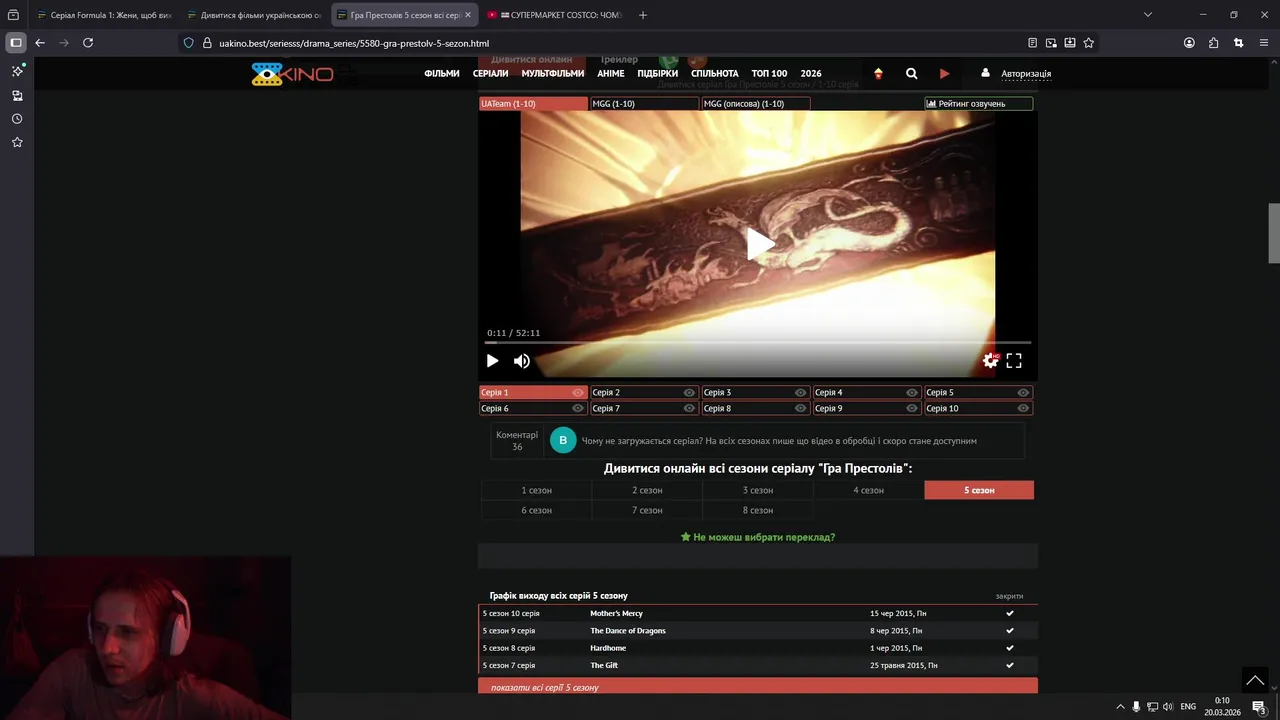Toggle watched eye for Серія 2

point(689,393)
